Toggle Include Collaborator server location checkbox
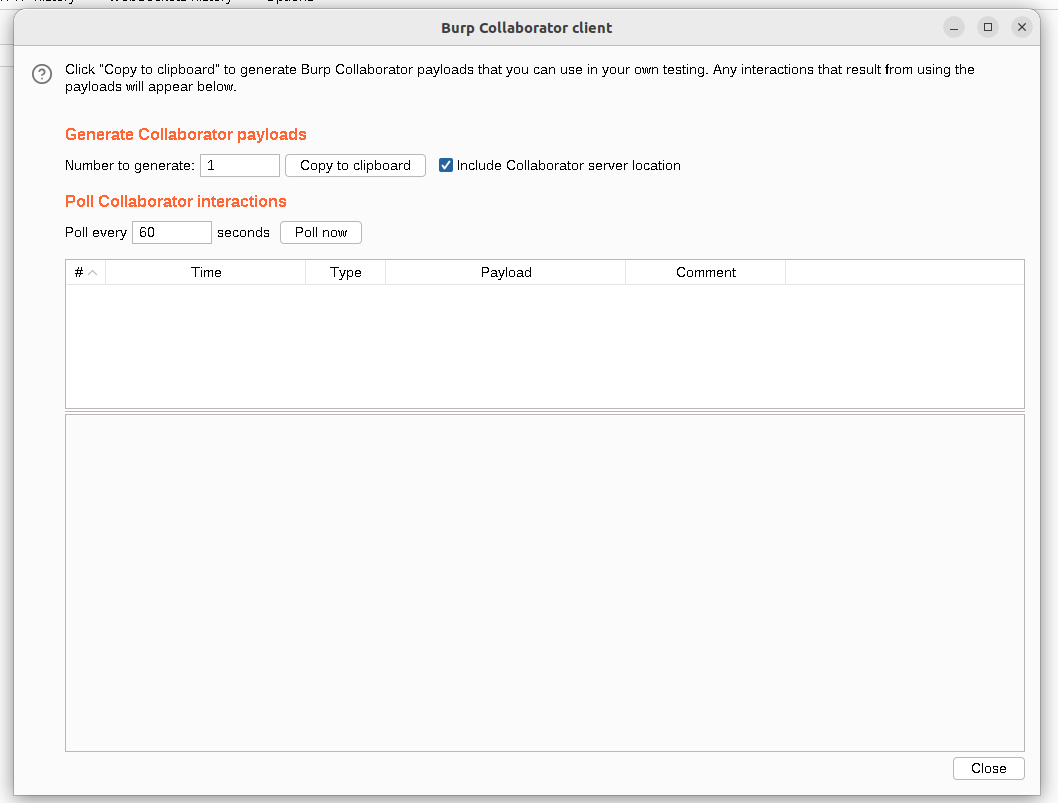The width and height of the screenshot is (1058, 803). click(x=445, y=165)
